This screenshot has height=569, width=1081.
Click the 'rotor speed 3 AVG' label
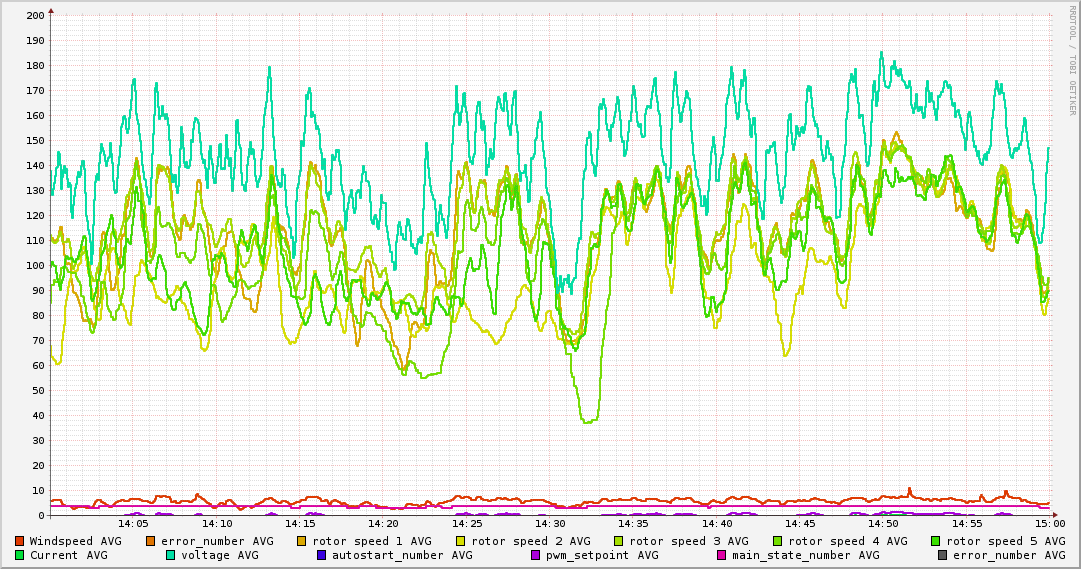689,542
